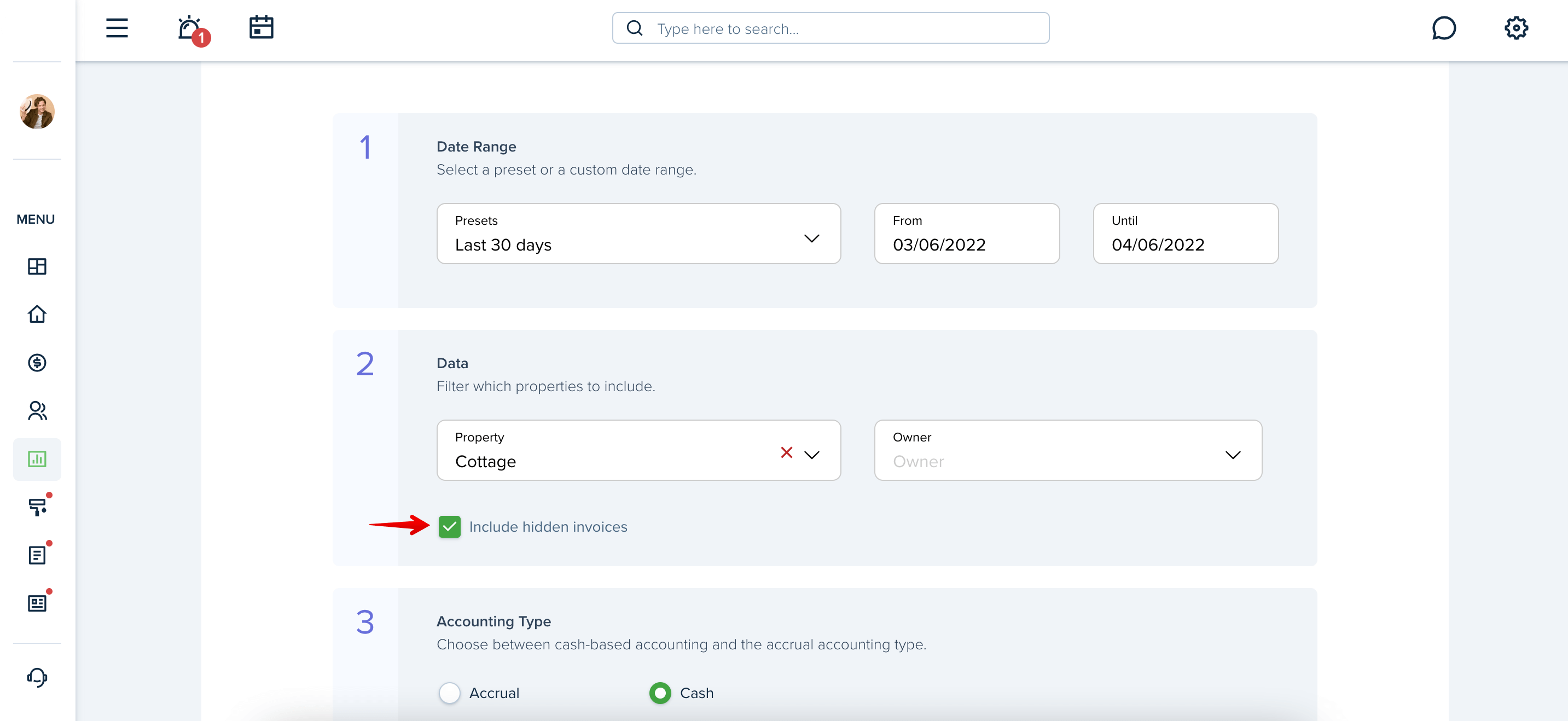
Task: Expand the Presets dropdown
Action: (638, 234)
